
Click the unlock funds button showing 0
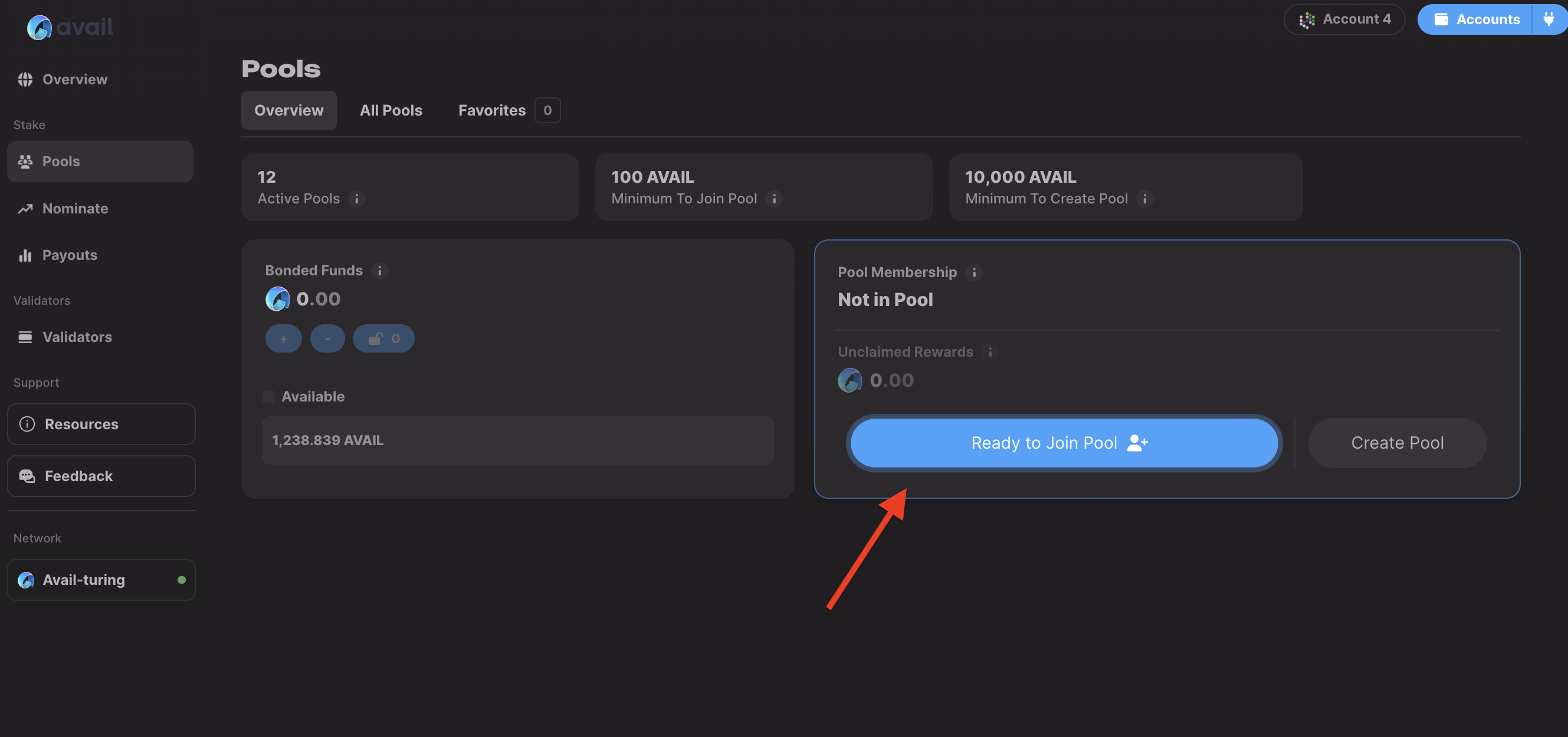point(383,339)
